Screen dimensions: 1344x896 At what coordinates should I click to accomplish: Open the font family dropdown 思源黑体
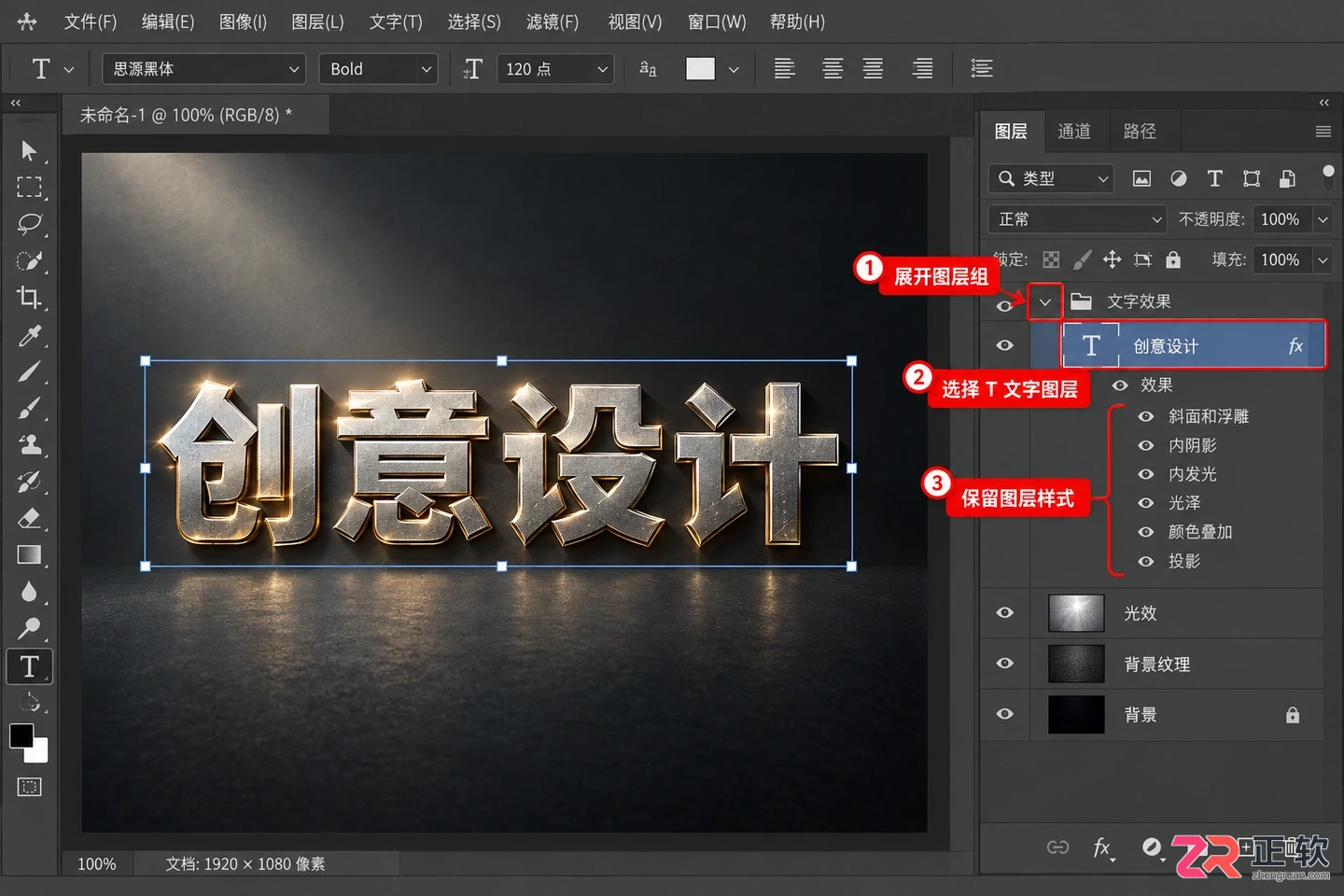pos(204,69)
